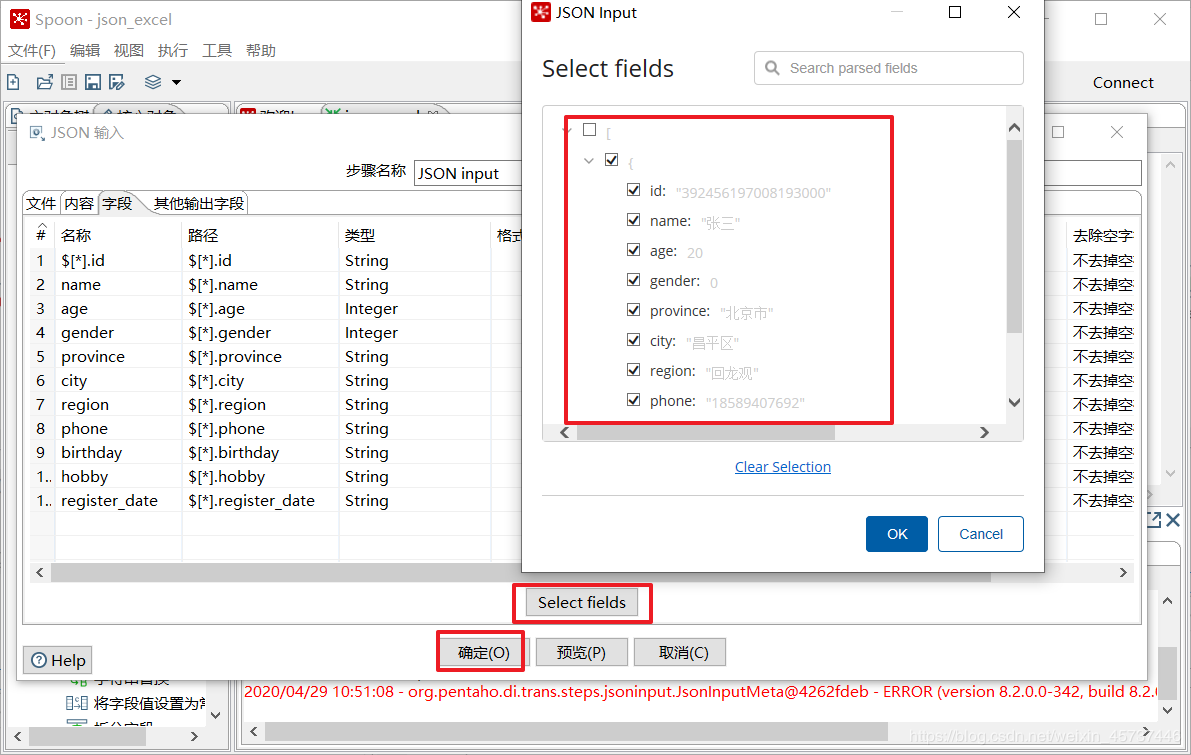Uncheck the age field checkbox

pos(633,250)
